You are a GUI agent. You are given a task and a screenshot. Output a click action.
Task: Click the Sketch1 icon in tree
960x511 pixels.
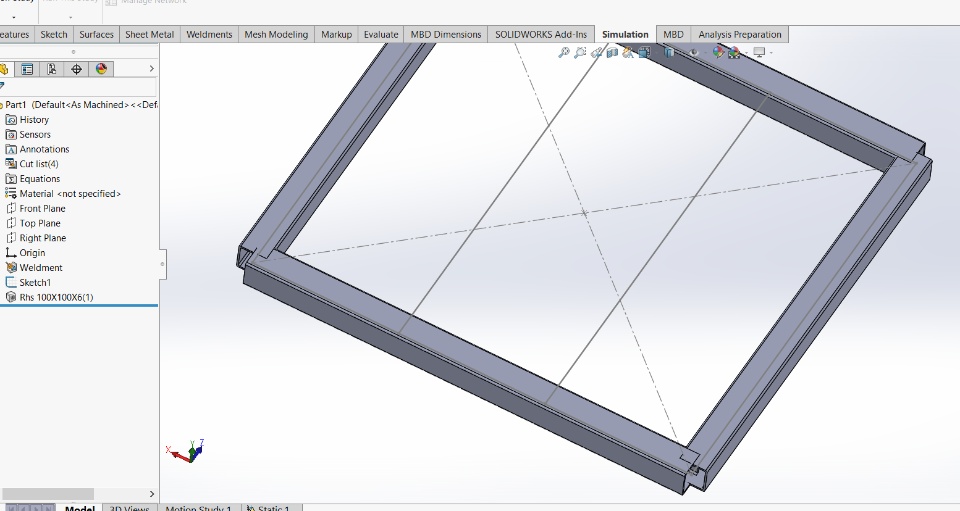point(10,283)
